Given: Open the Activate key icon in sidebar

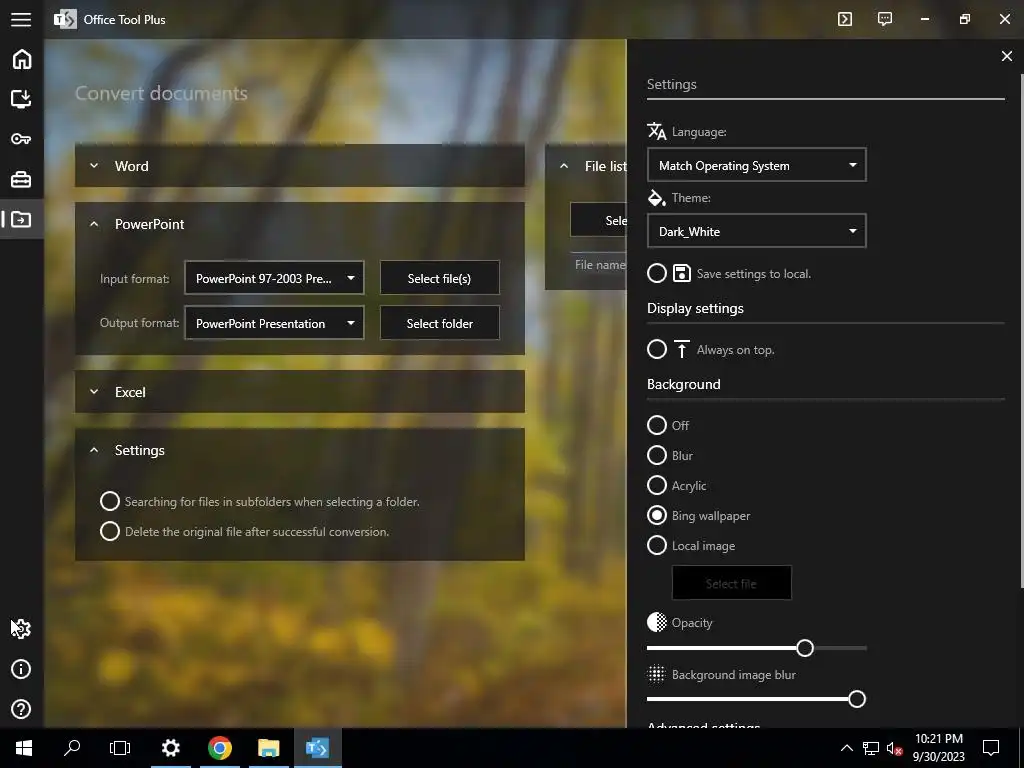Looking at the screenshot, I should pyautogui.click(x=22, y=139).
